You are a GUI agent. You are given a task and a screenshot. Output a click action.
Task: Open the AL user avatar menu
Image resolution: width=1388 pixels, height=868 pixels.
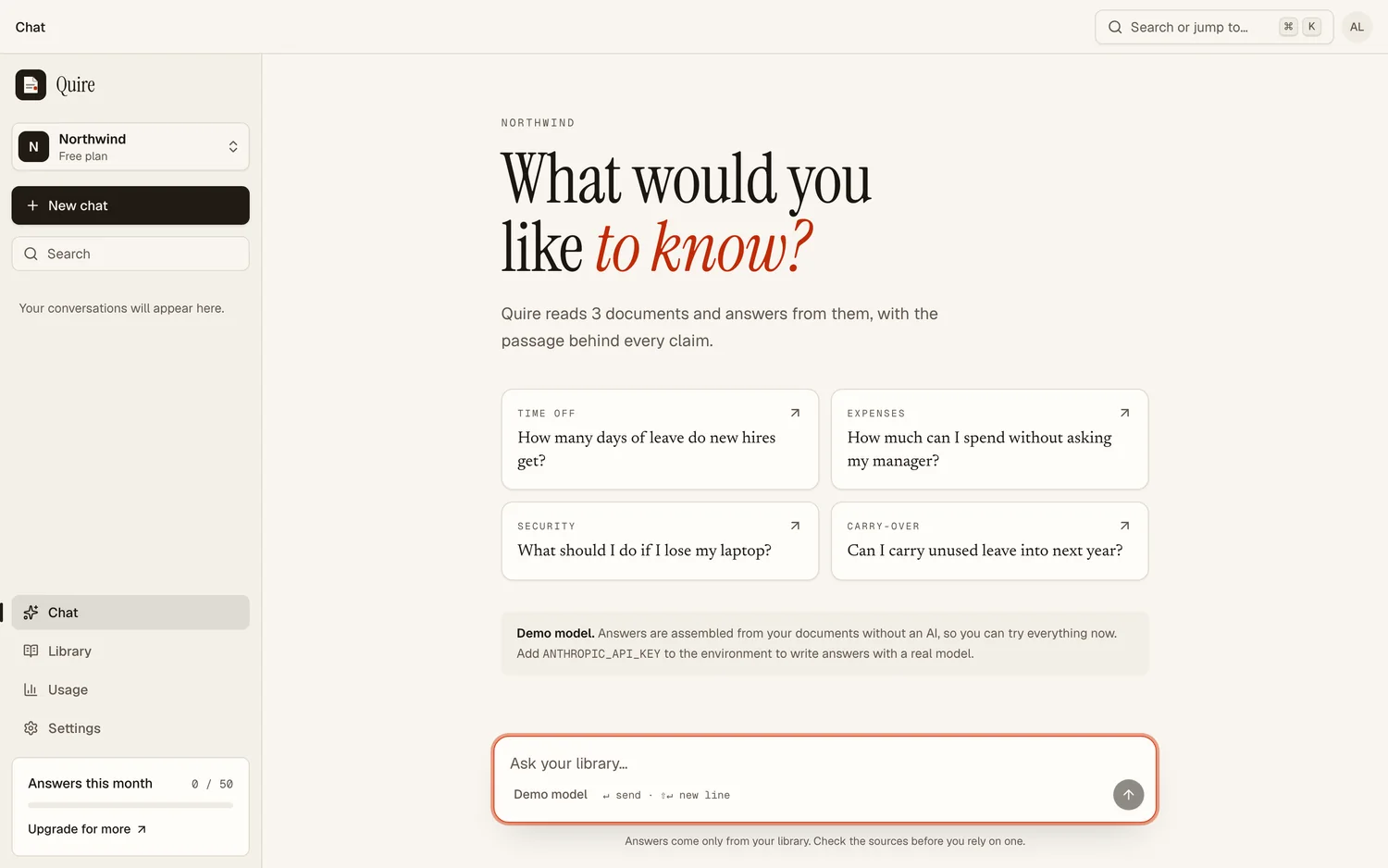[x=1357, y=27]
